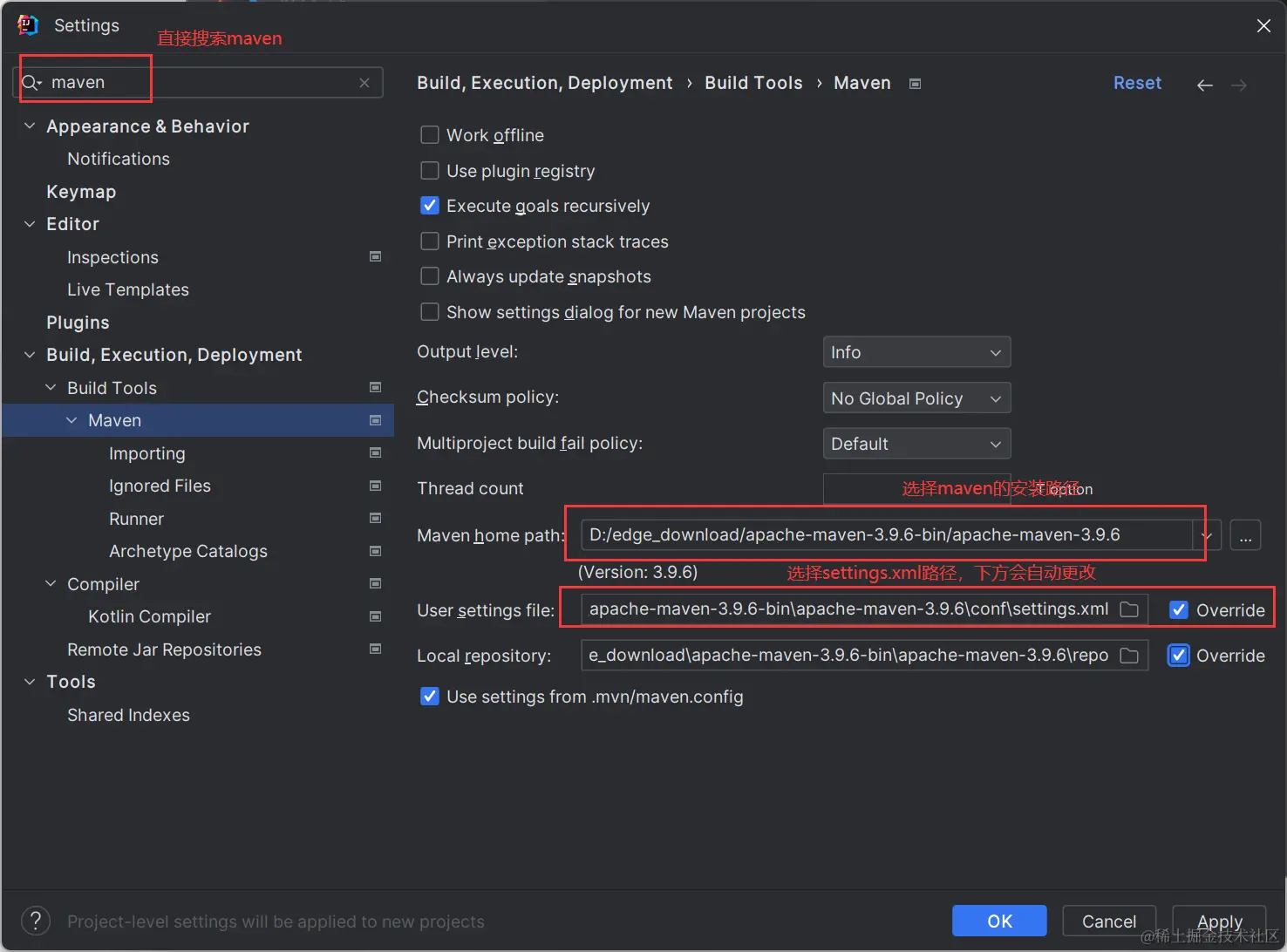Click project icon on Inspections row
This screenshot has height=952, width=1287.
[x=376, y=256]
